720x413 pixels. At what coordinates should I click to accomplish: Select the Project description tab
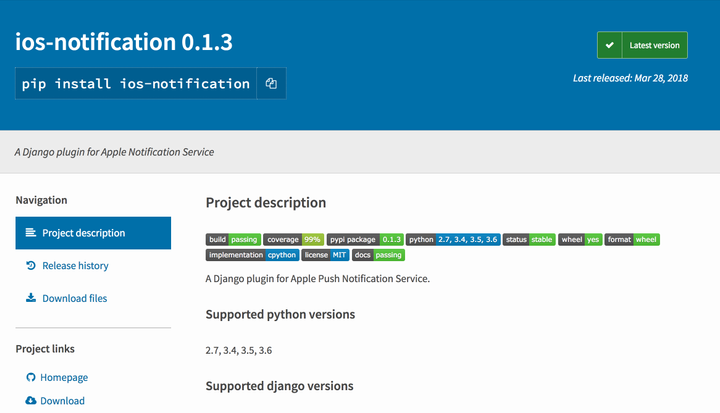tap(93, 233)
